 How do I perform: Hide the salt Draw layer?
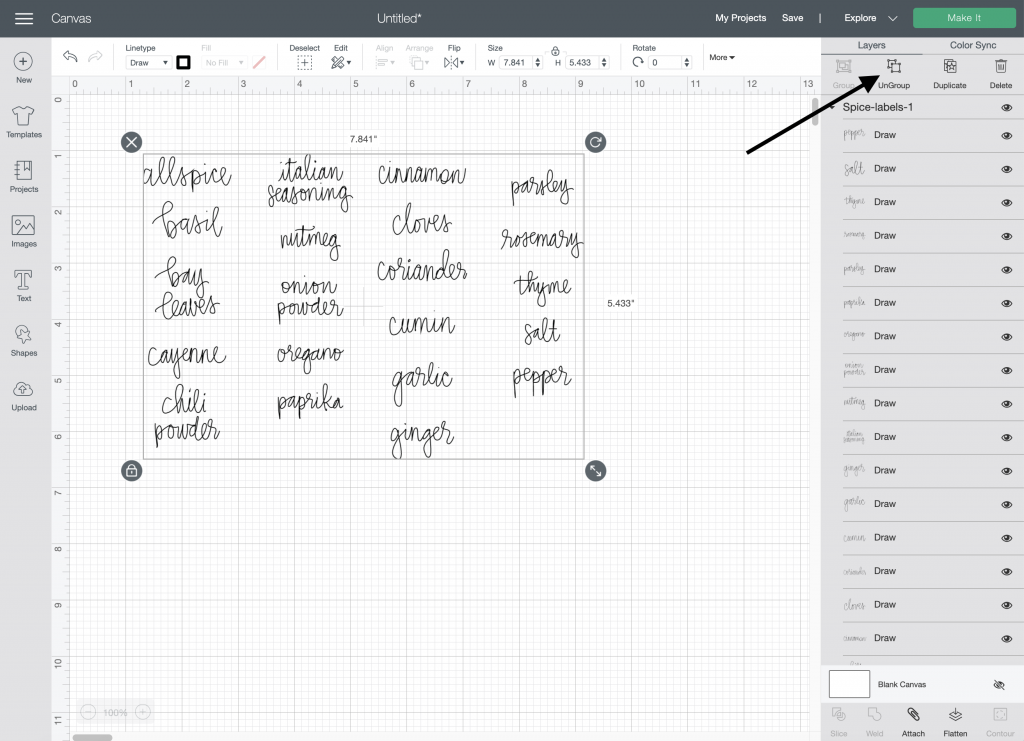pyautogui.click(x=1006, y=169)
